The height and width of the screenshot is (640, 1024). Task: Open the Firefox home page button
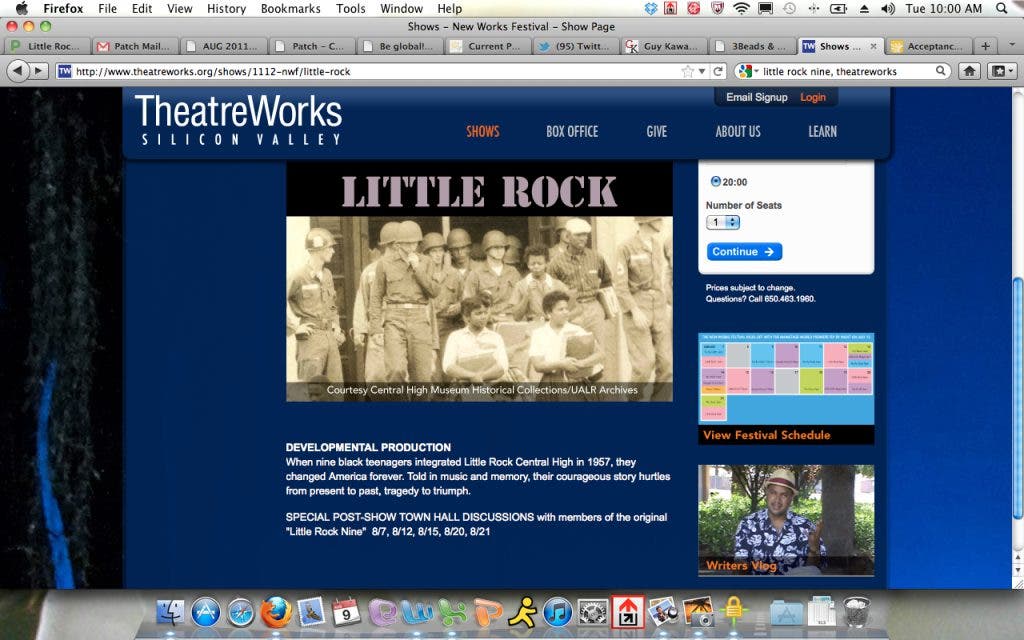coord(969,71)
